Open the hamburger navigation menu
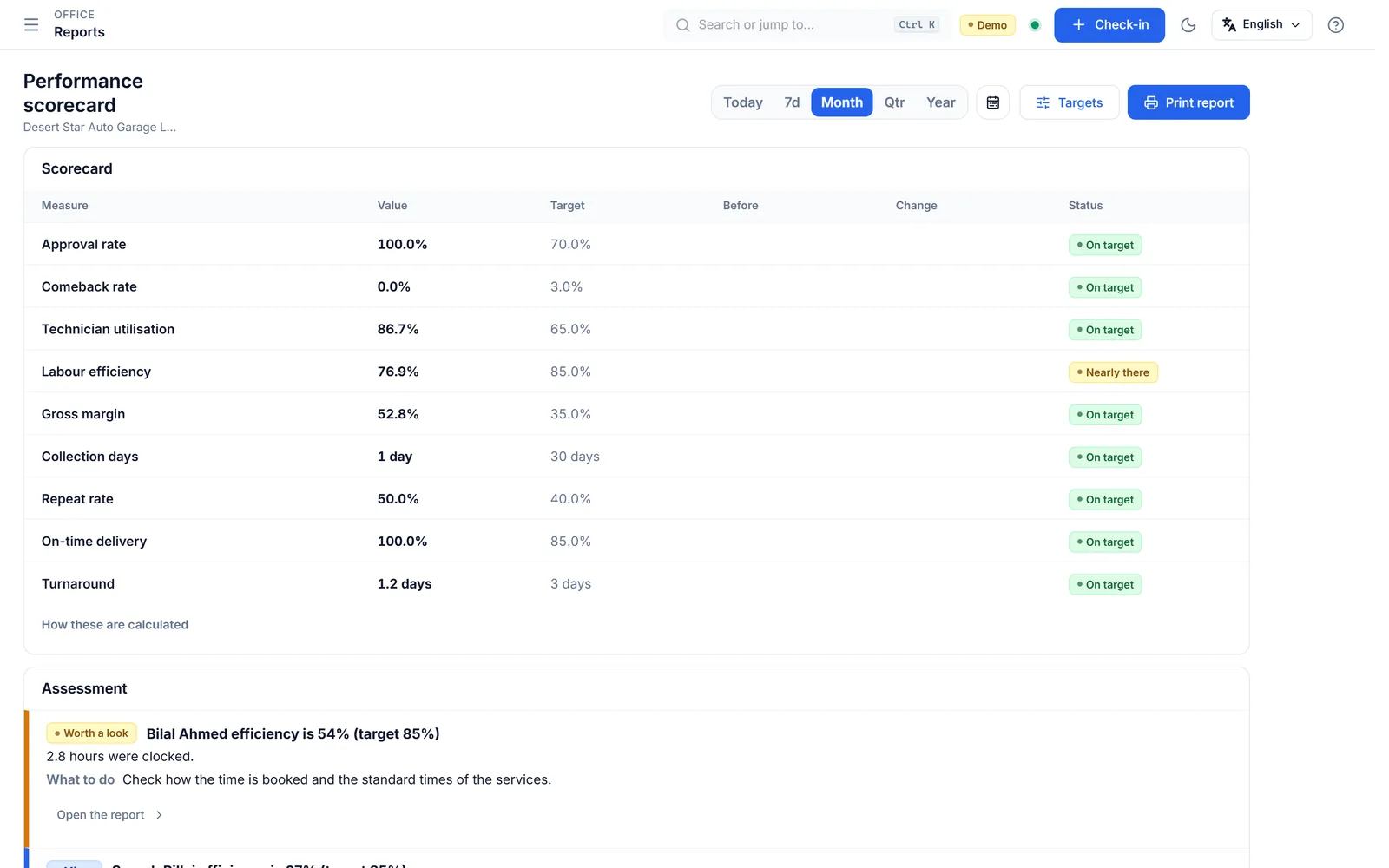The image size is (1389, 868). point(31,24)
